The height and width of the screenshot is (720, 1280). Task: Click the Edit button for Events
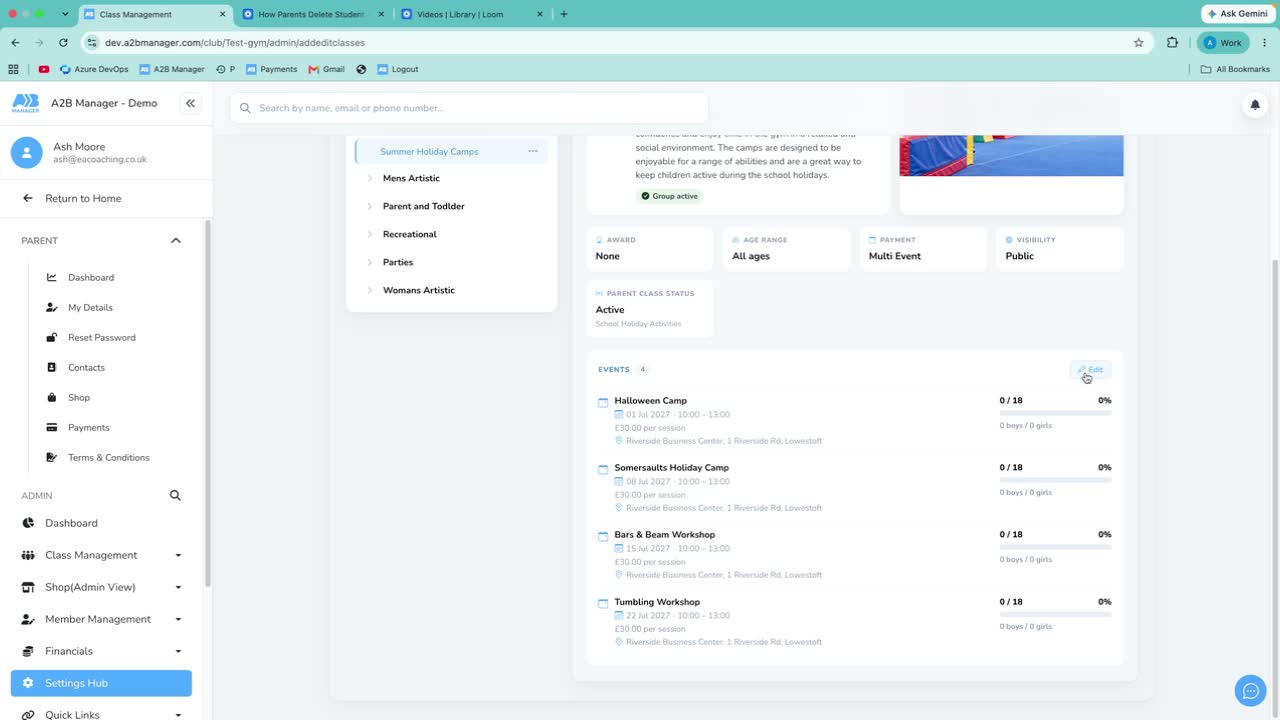[x=1090, y=369]
